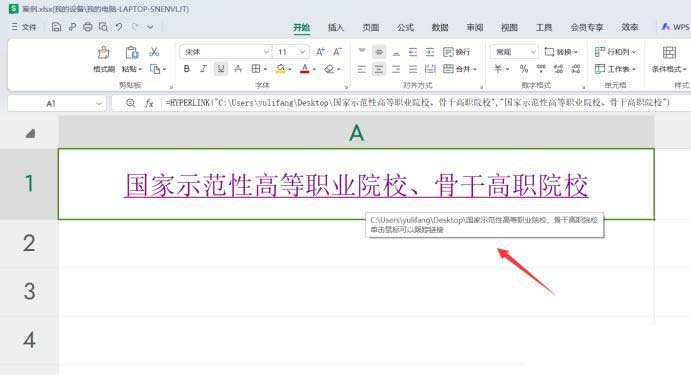Switch to the 页面 ribbon tab
The width and height of the screenshot is (691, 375).
(x=371, y=27)
